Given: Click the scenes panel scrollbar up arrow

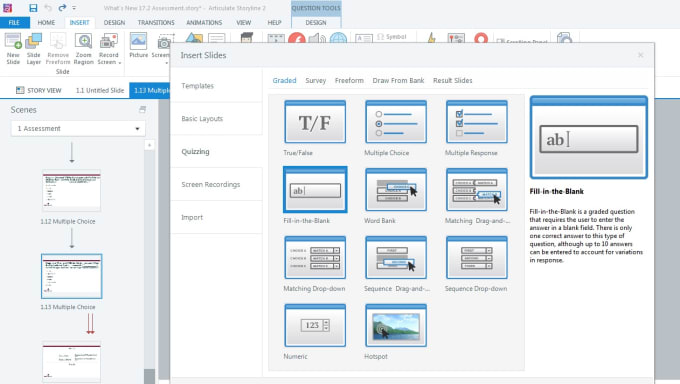Looking at the screenshot, I should tap(149, 145).
